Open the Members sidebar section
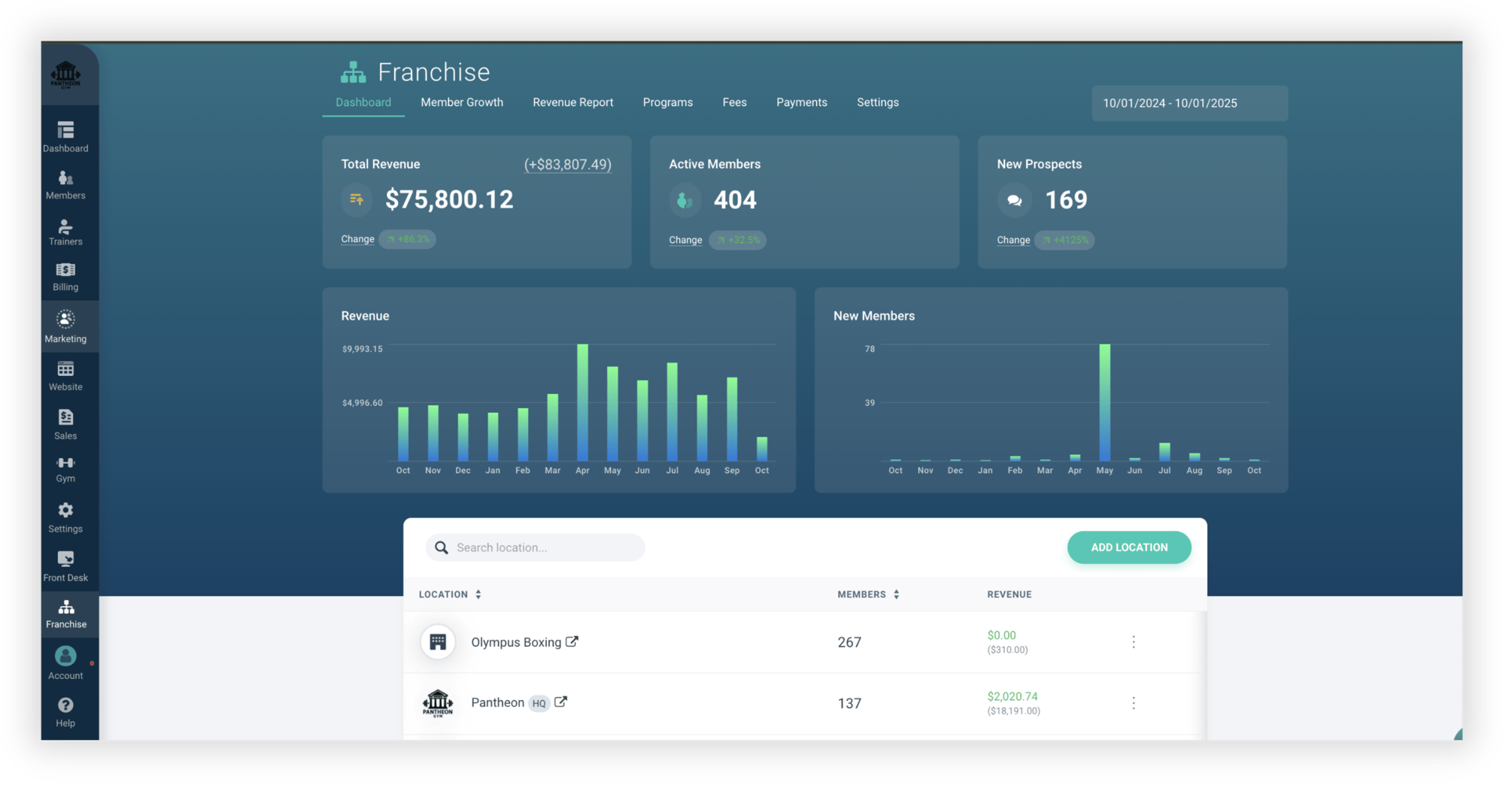The height and width of the screenshot is (785, 1512). [x=65, y=185]
